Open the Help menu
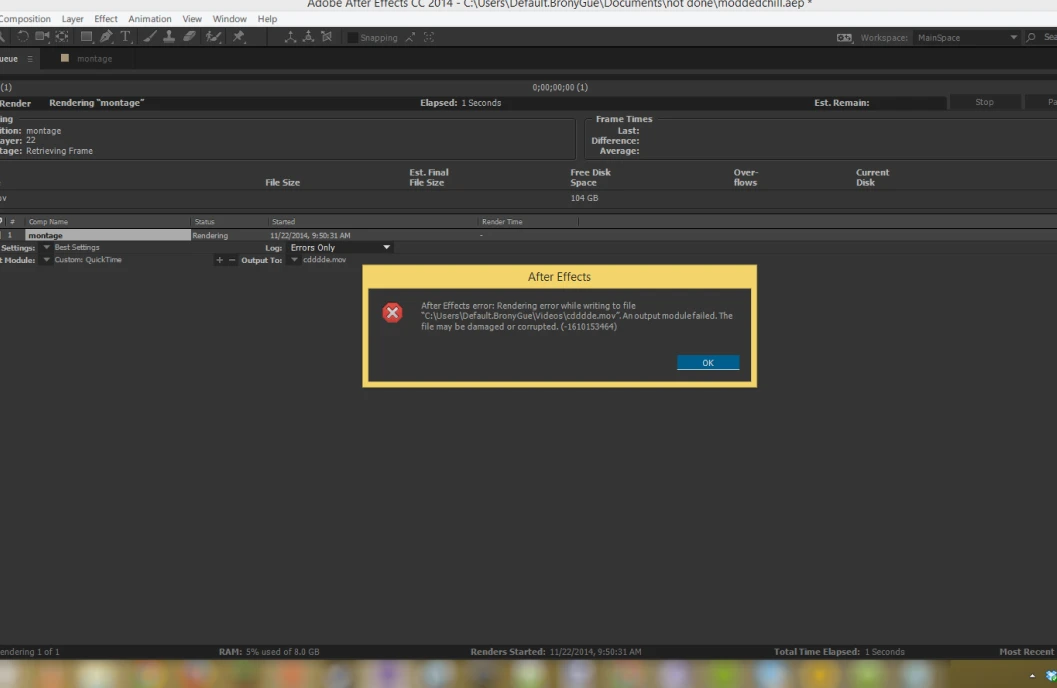Viewport: 1057px width, 688px height. (268, 19)
